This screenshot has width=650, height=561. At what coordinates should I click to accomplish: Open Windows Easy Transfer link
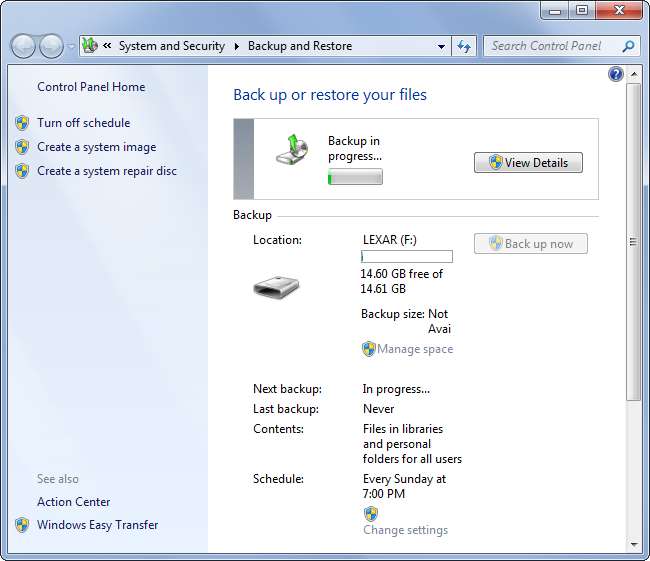coord(98,525)
